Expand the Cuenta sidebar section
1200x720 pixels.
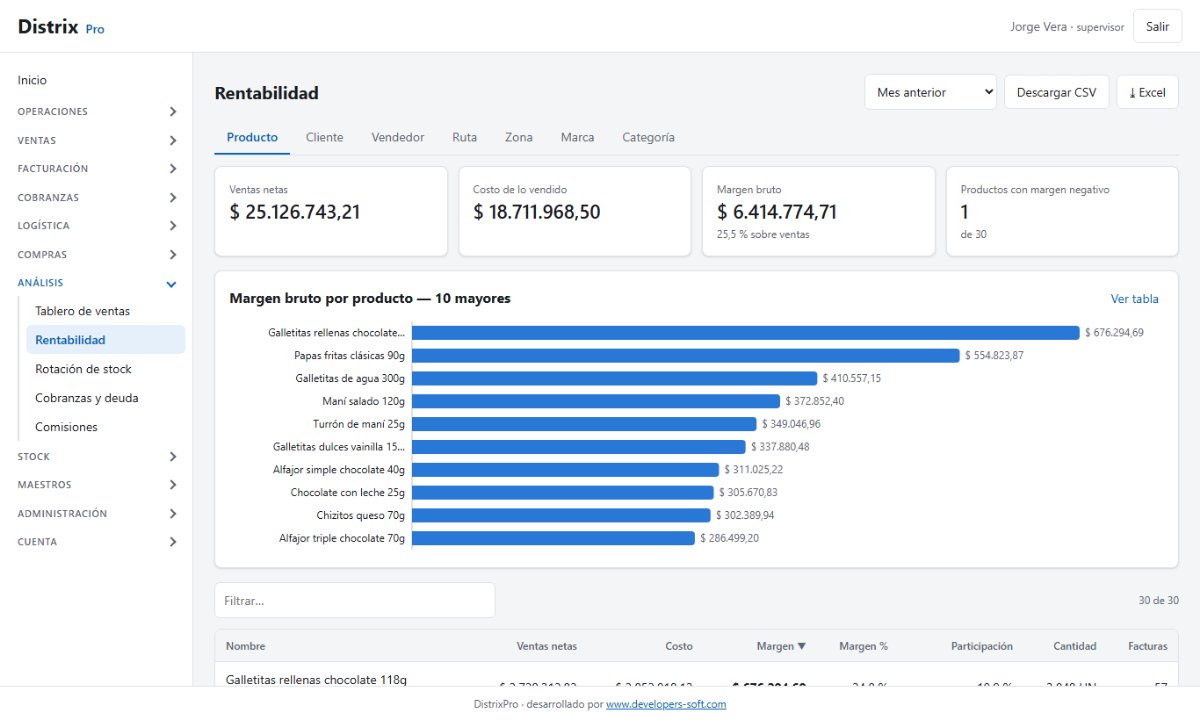click(x=96, y=542)
